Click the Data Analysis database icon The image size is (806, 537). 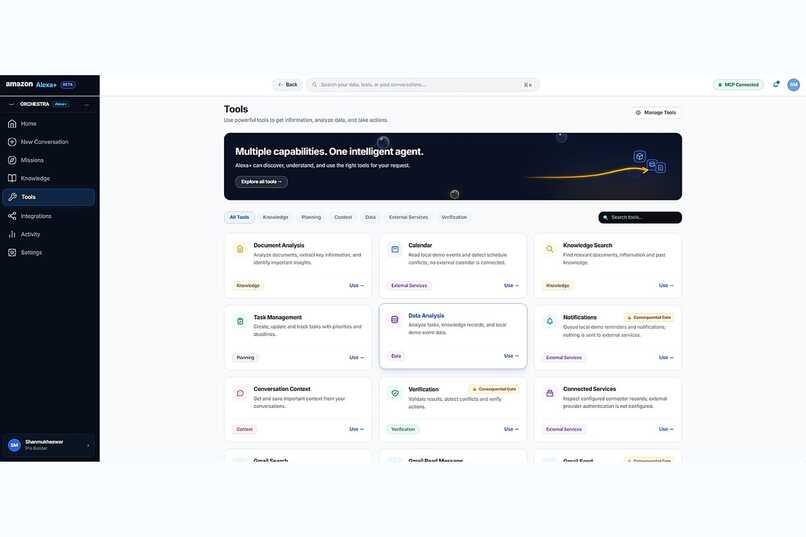click(395, 320)
